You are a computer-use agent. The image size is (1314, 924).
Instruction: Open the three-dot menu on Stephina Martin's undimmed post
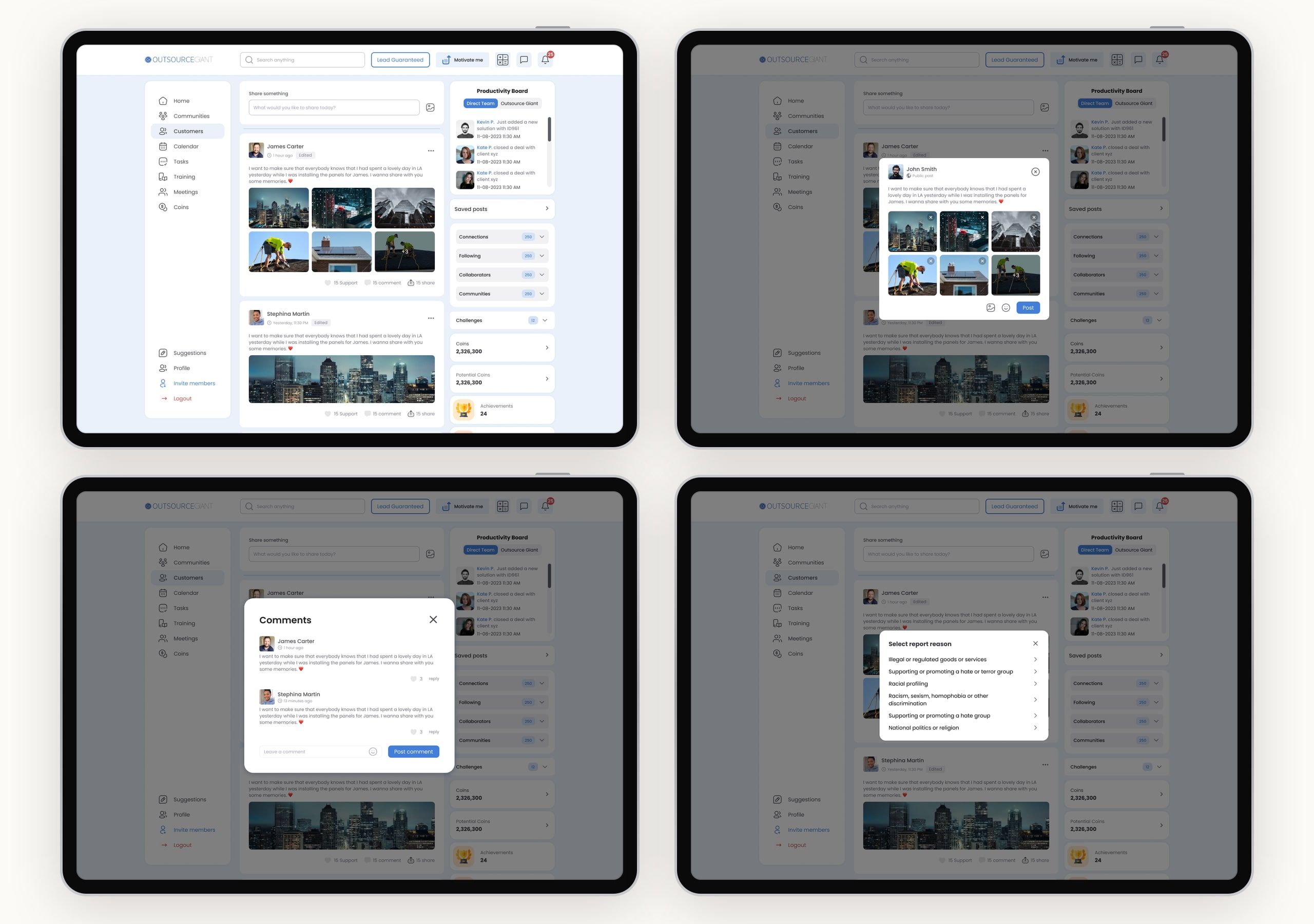431,318
